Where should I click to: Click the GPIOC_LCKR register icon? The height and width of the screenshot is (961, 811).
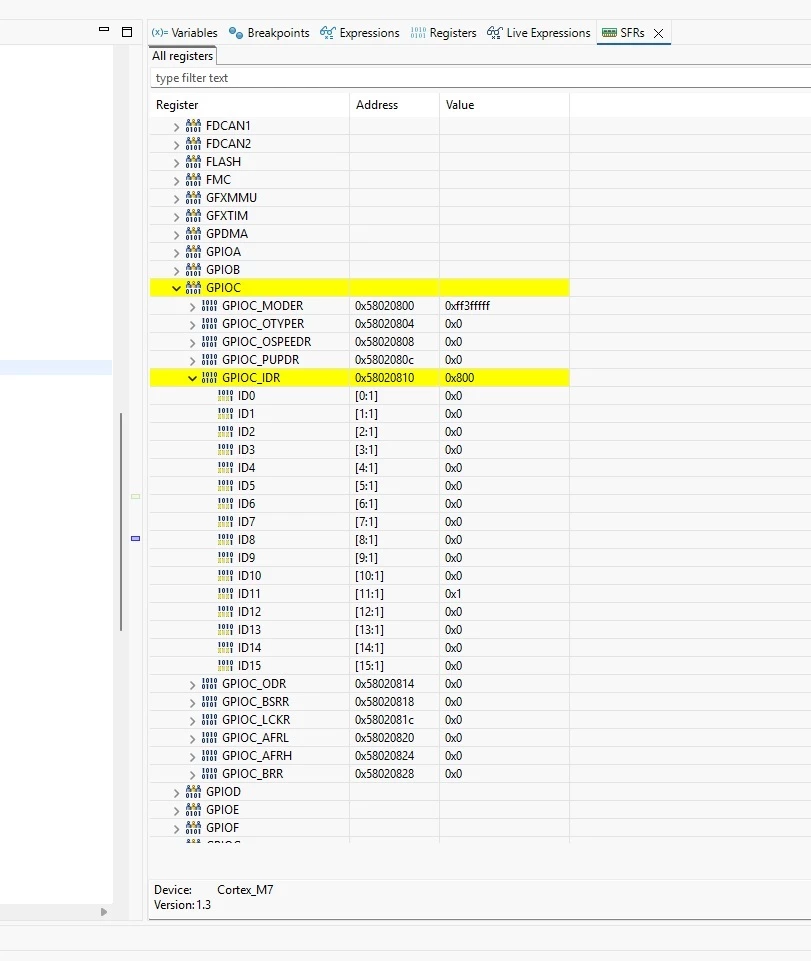coord(209,720)
